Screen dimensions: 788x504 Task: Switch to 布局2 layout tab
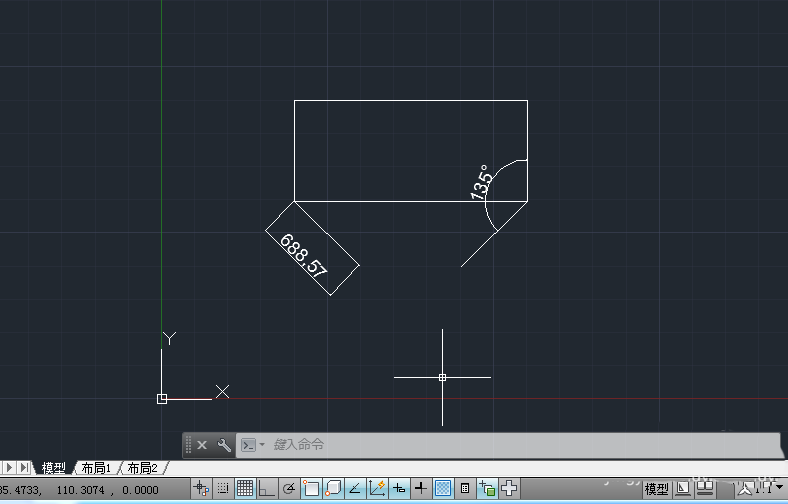(x=143, y=468)
